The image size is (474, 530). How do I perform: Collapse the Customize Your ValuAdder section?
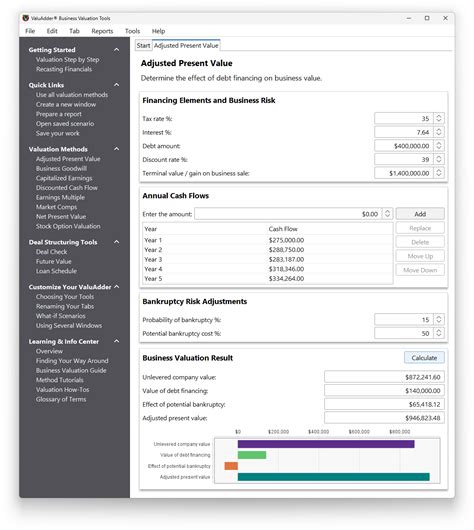117,287
